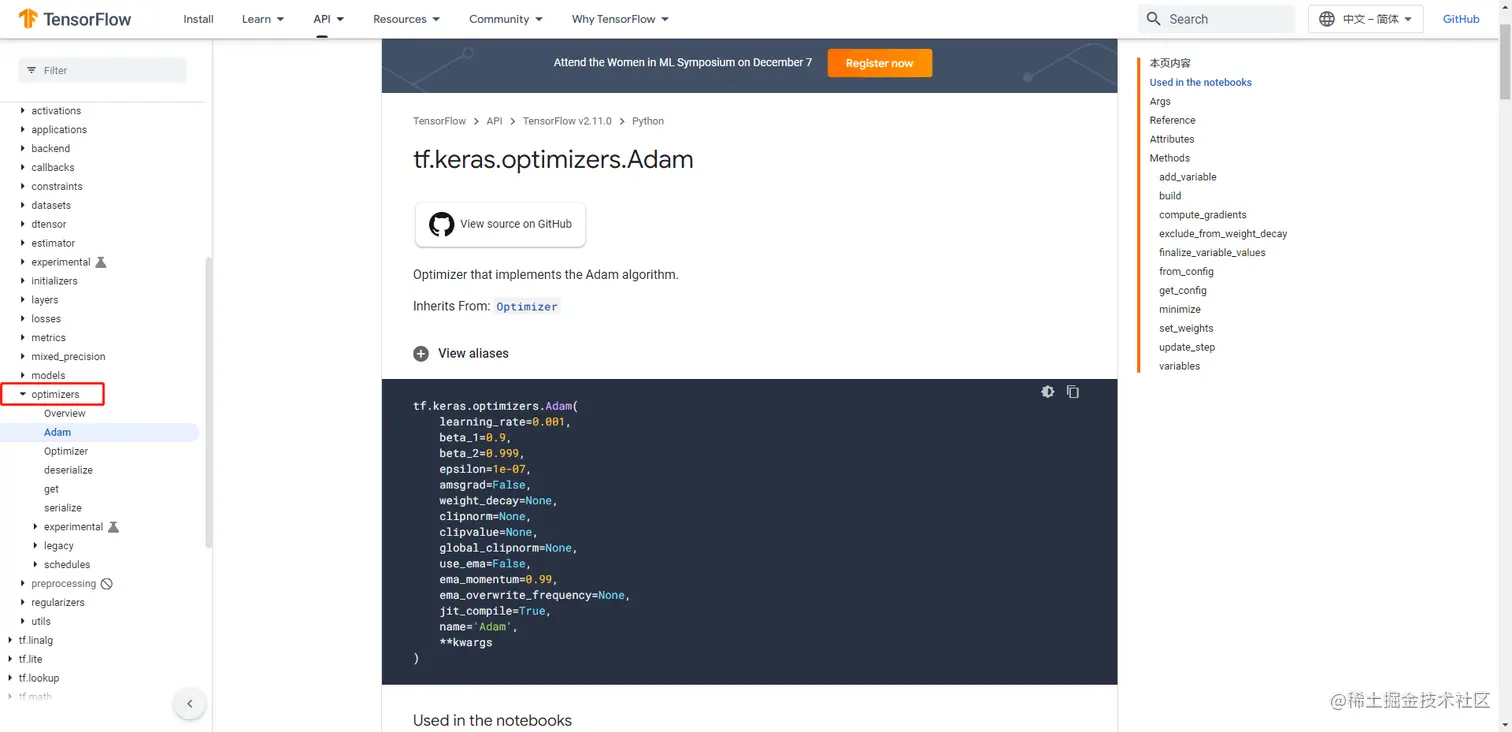Expand the callbacks tree node

pyautogui.click(x=22, y=168)
